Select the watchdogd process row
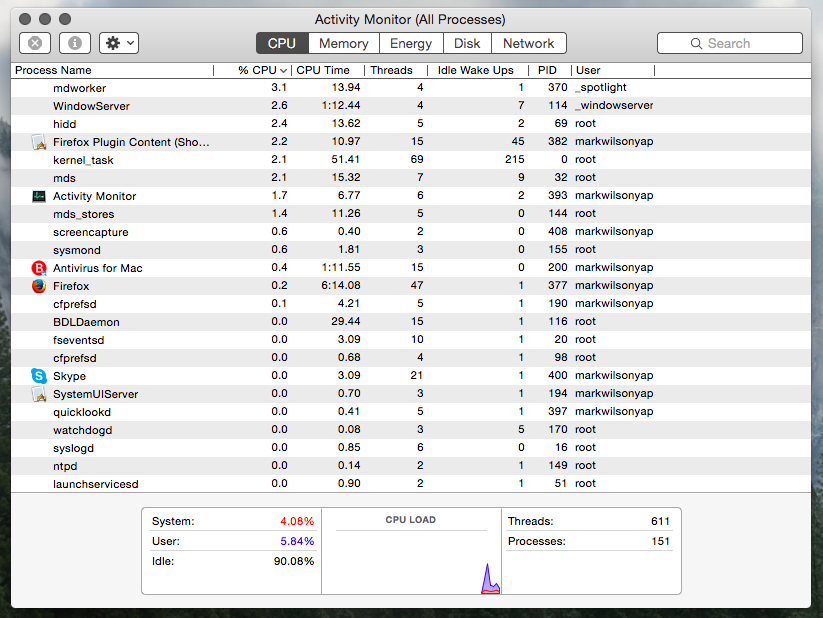The height and width of the screenshot is (618, 823). (x=411, y=430)
